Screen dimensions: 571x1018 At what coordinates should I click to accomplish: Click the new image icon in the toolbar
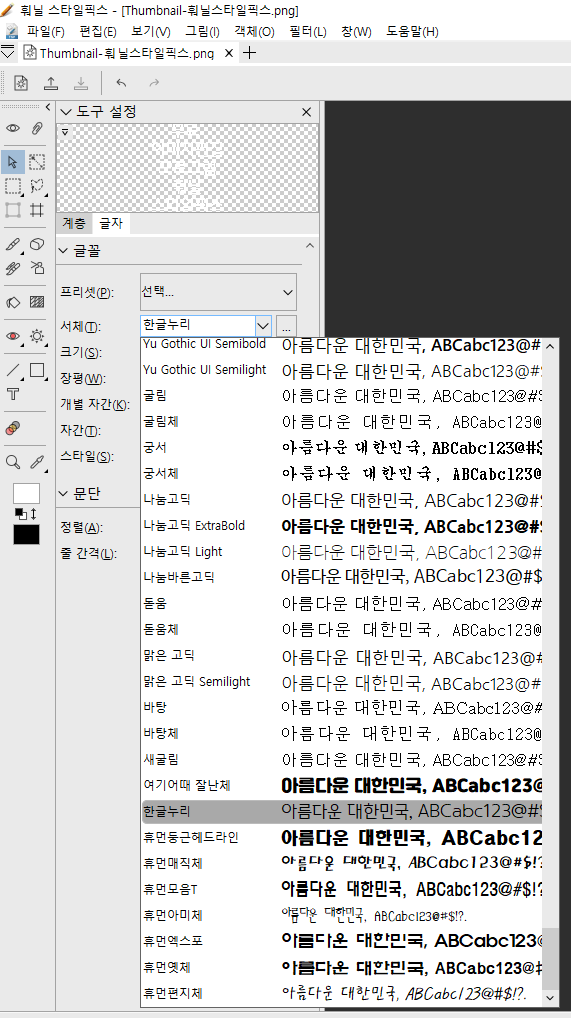(21, 83)
